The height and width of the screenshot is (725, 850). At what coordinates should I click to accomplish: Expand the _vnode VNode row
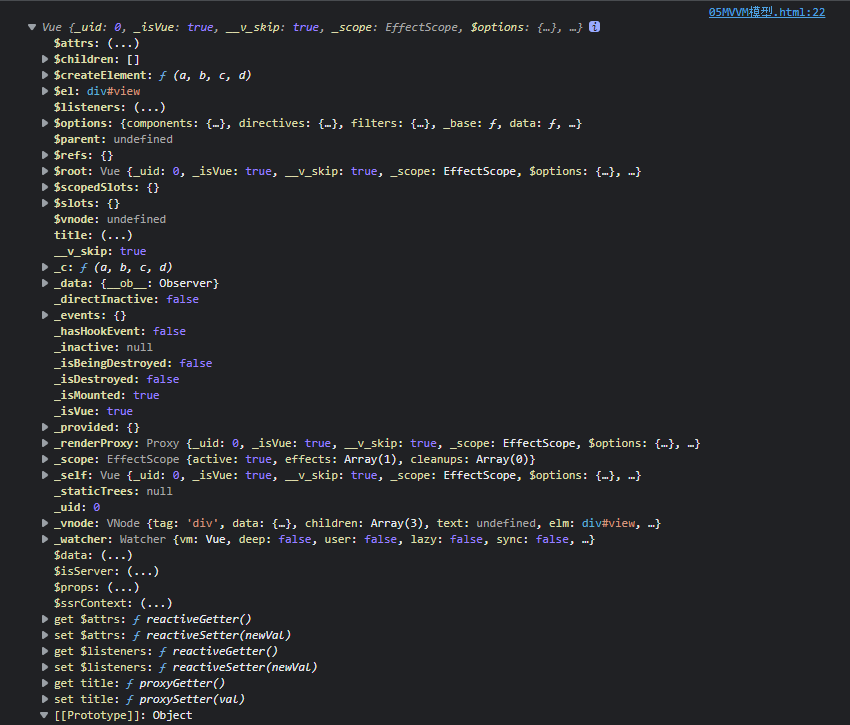[x=45, y=523]
